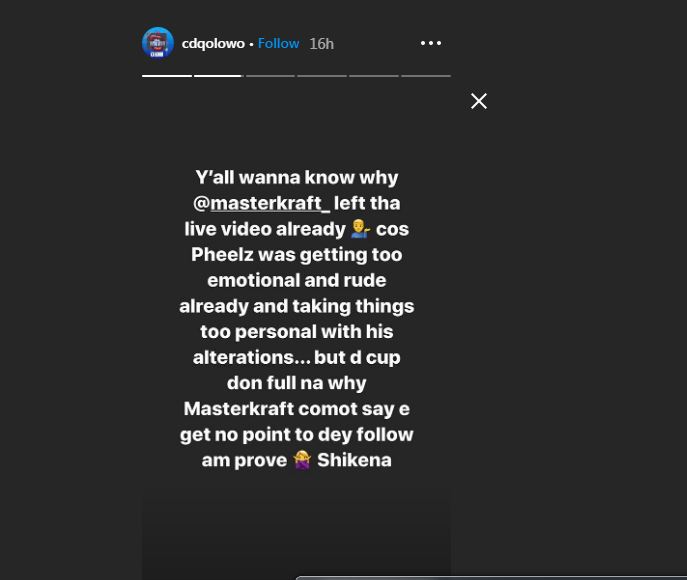Click the horizontal scrollbar at the bottom
This screenshot has width=687, height=580.
click(x=490, y=577)
